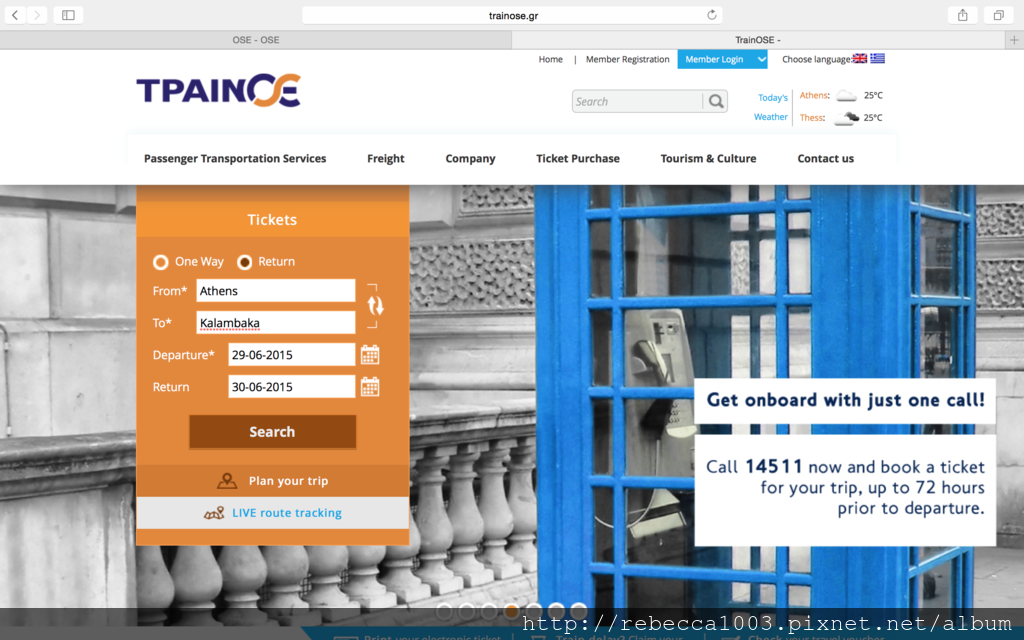Swap From and To stations

click(375, 306)
